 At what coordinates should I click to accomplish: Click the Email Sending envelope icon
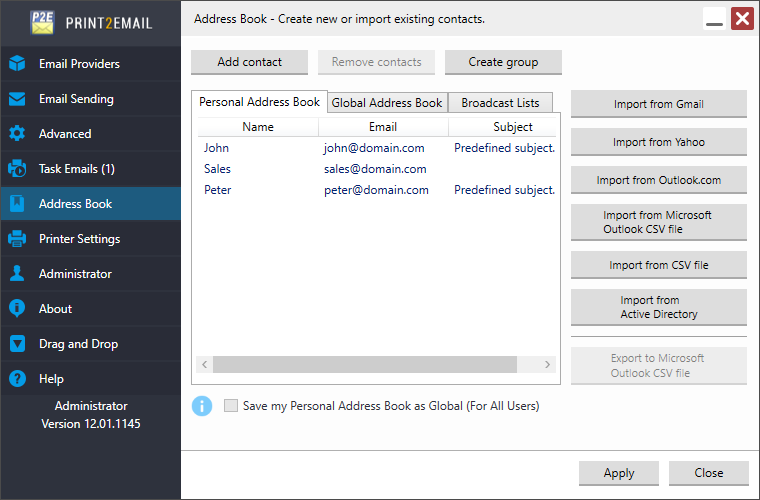pos(17,99)
